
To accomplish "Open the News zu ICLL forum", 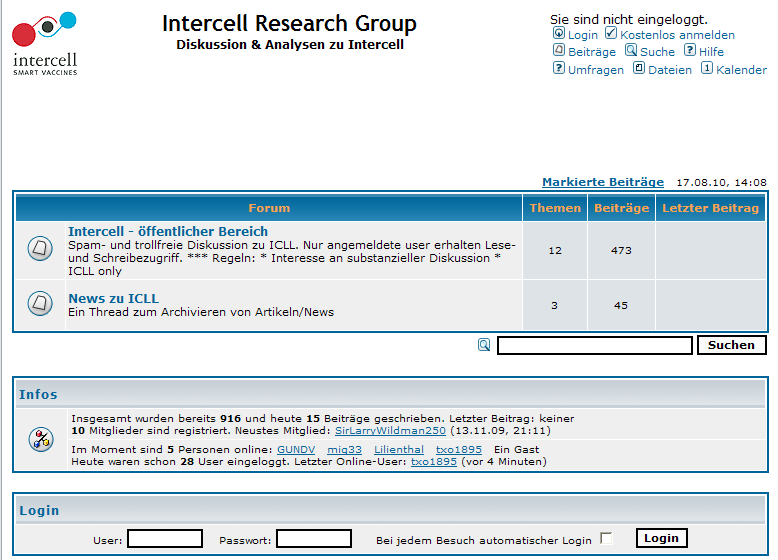I will pos(113,298).
